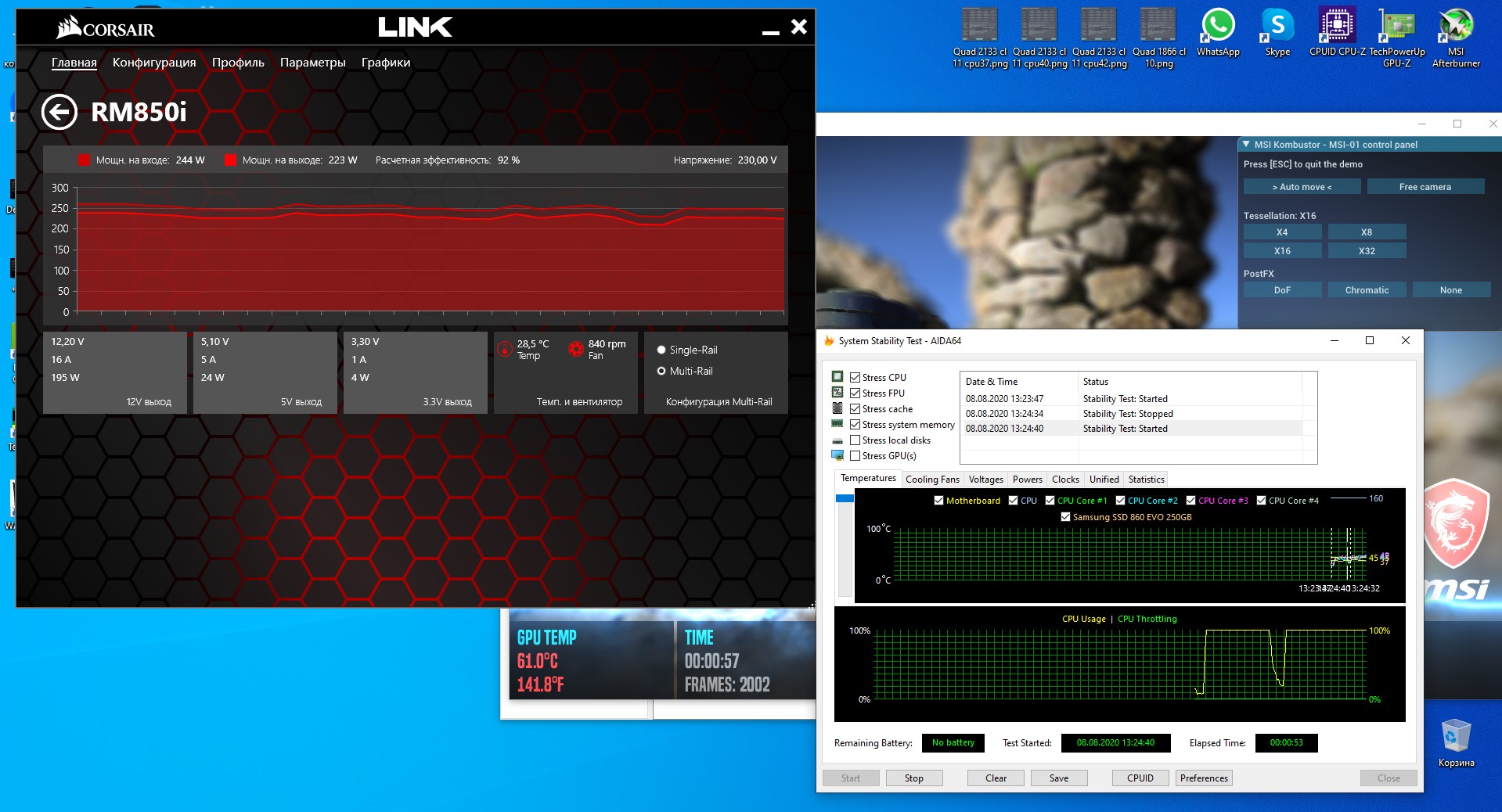Toggle the Stress cache checkbox
The width and height of the screenshot is (1502, 812).
[x=855, y=408]
